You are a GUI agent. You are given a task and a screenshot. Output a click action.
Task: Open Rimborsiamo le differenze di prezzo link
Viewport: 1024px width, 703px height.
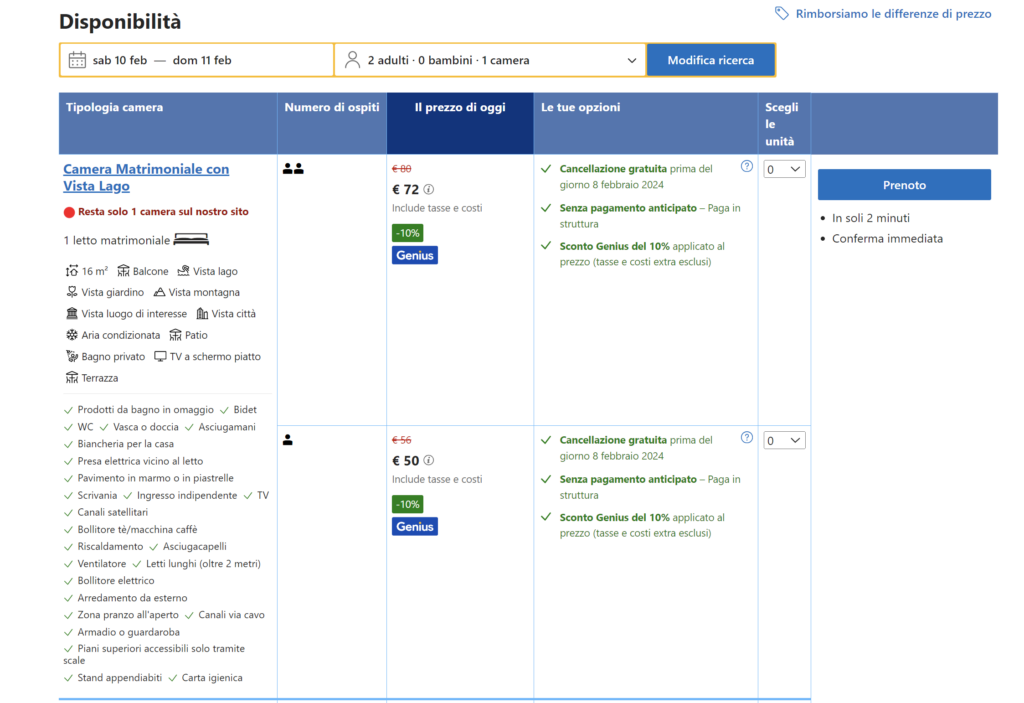click(x=893, y=14)
